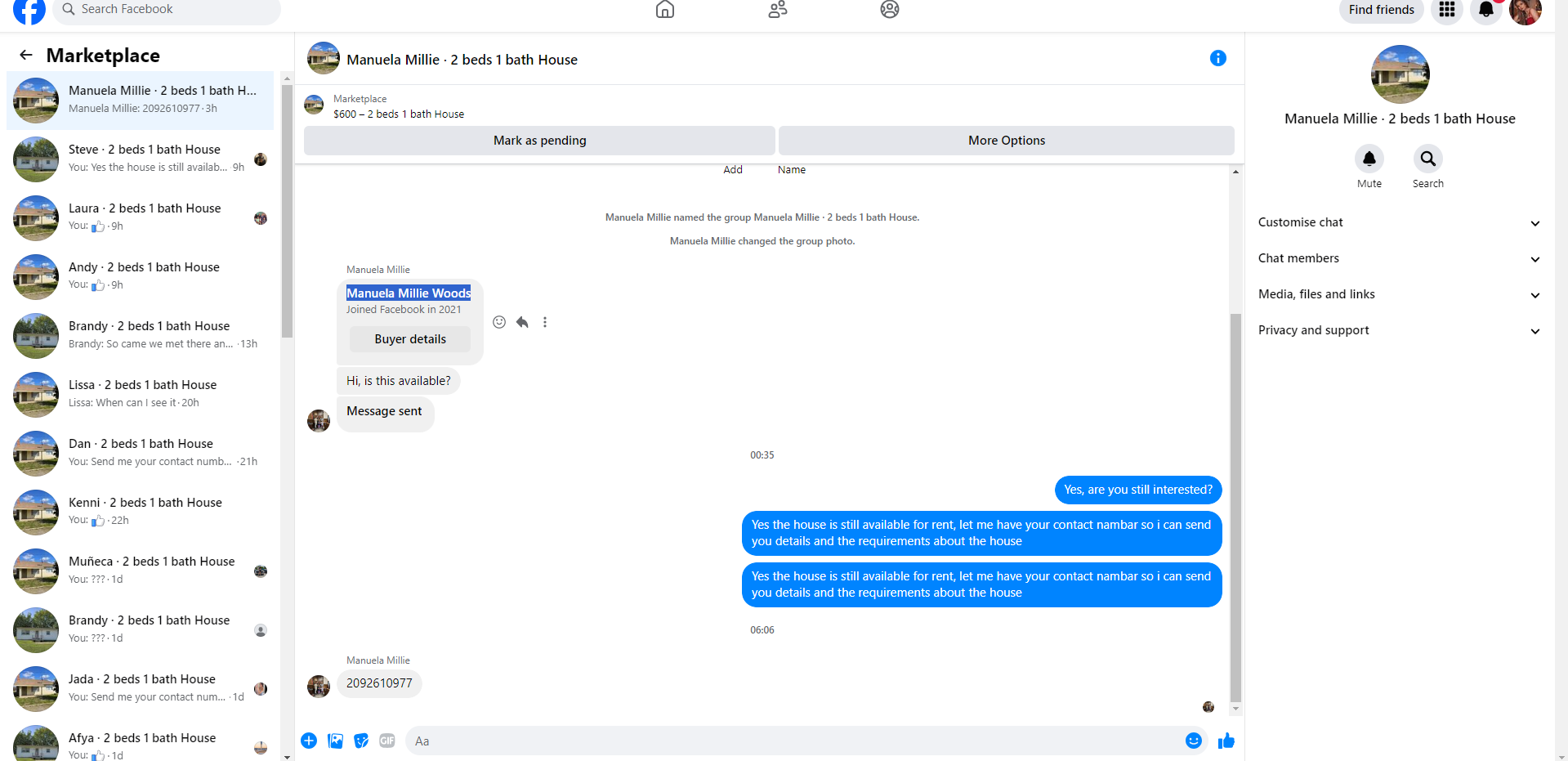
Task: Click the Search Facebook field
Action: (x=167, y=10)
